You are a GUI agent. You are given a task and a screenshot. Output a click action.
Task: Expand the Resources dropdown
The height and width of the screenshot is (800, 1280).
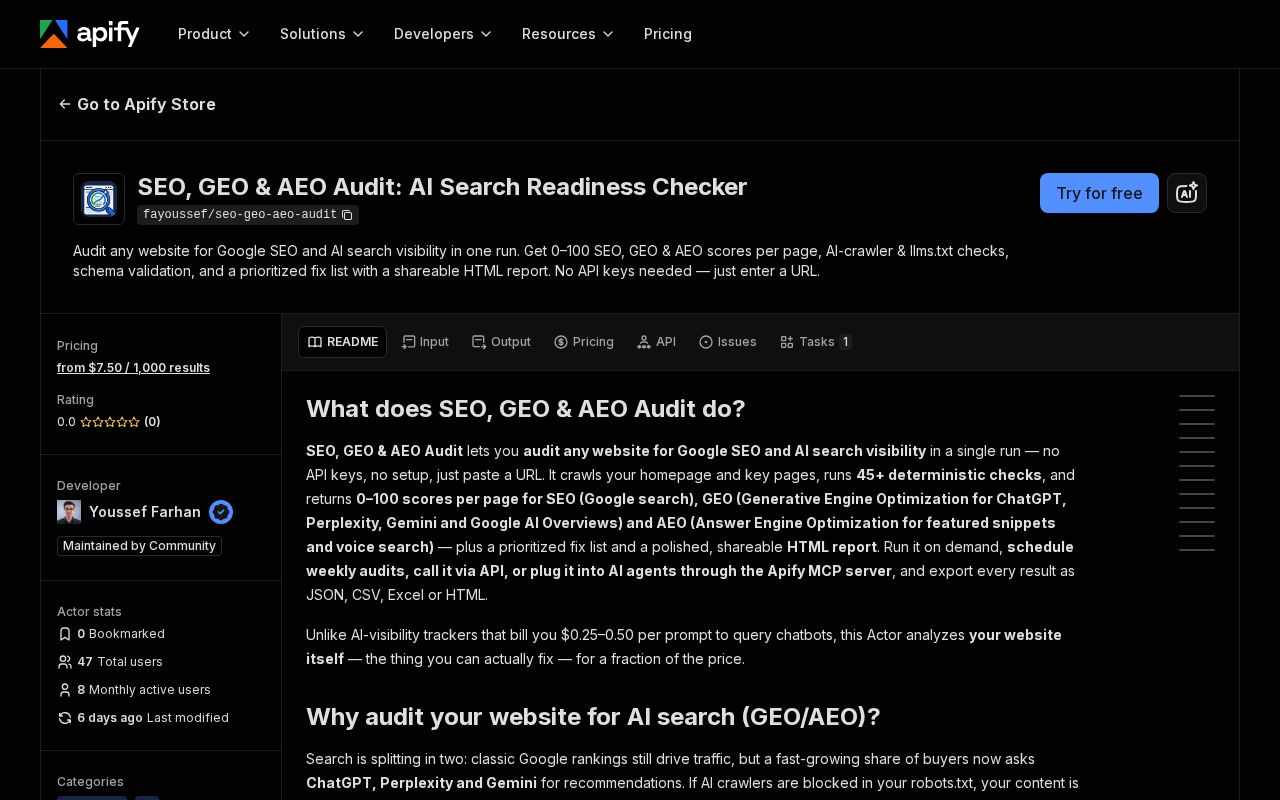point(568,34)
